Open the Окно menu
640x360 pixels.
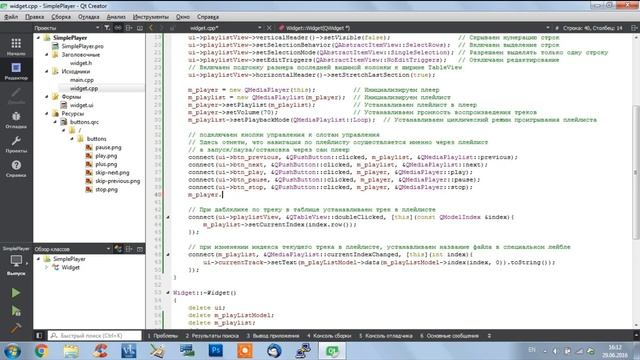pyautogui.click(x=183, y=17)
